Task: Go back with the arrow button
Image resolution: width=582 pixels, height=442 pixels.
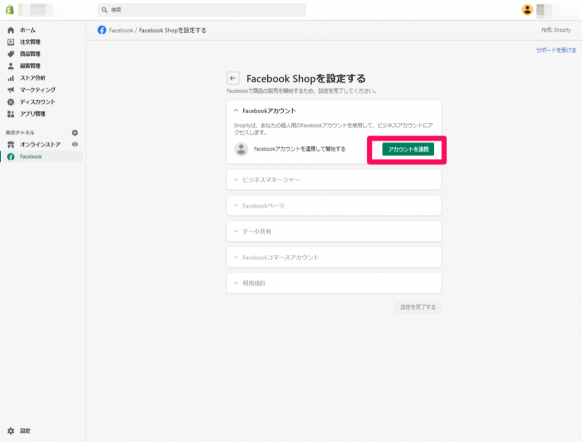Action: click(x=233, y=78)
